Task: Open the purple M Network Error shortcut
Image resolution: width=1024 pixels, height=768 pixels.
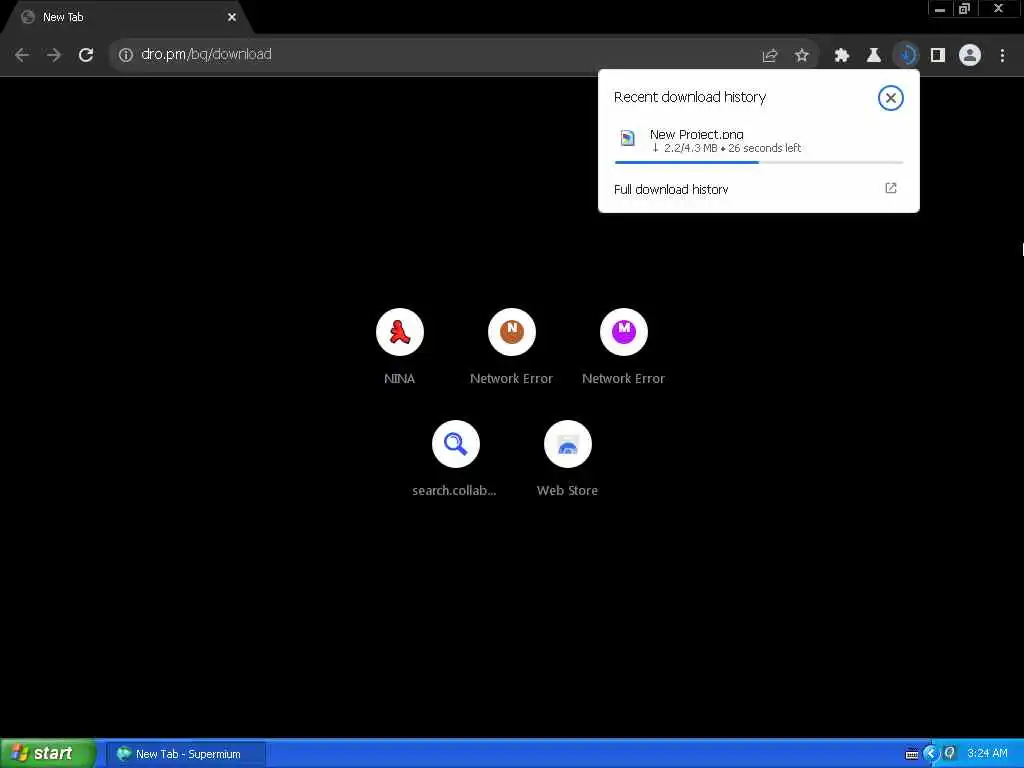Action: pyautogui.click(x=624, y=347)
